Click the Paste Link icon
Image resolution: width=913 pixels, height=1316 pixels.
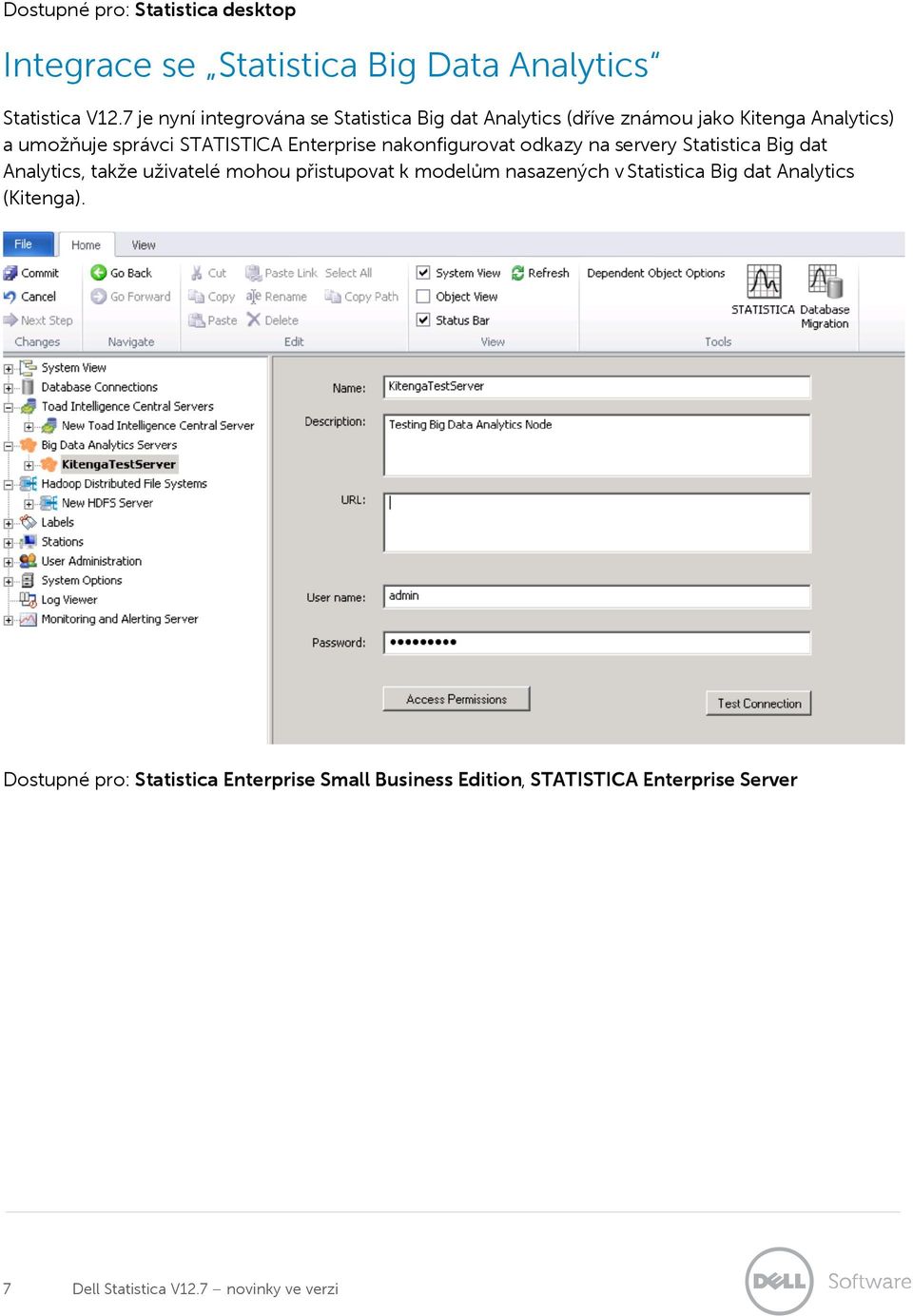[253, 273]
